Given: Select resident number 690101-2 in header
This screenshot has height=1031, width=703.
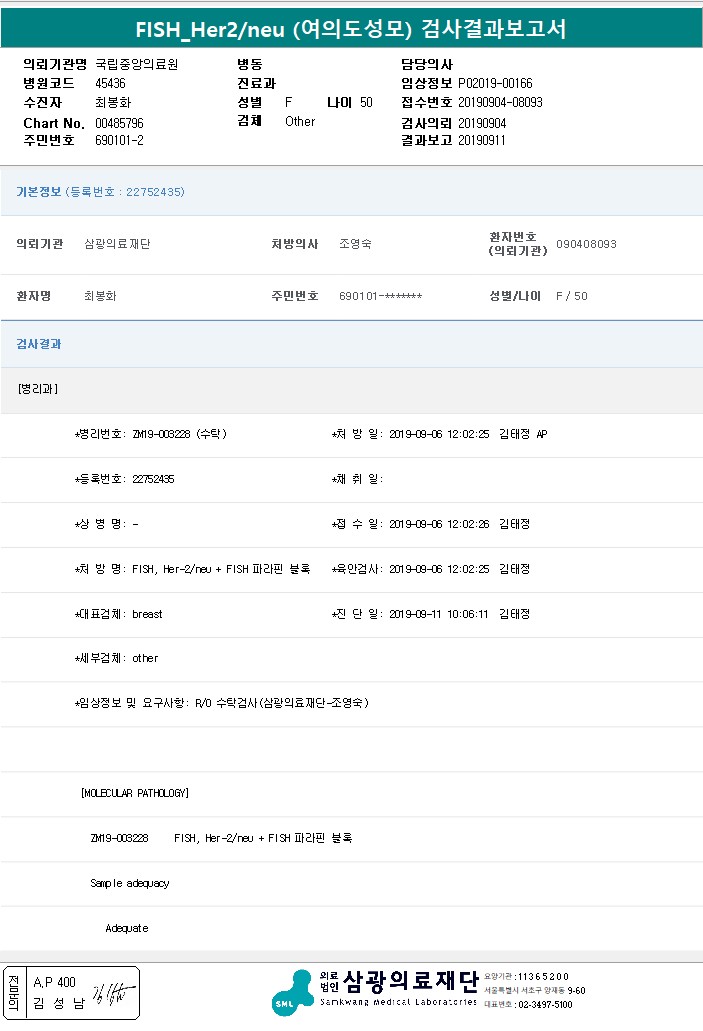Looking at the screenshot, I should (119, 140).
